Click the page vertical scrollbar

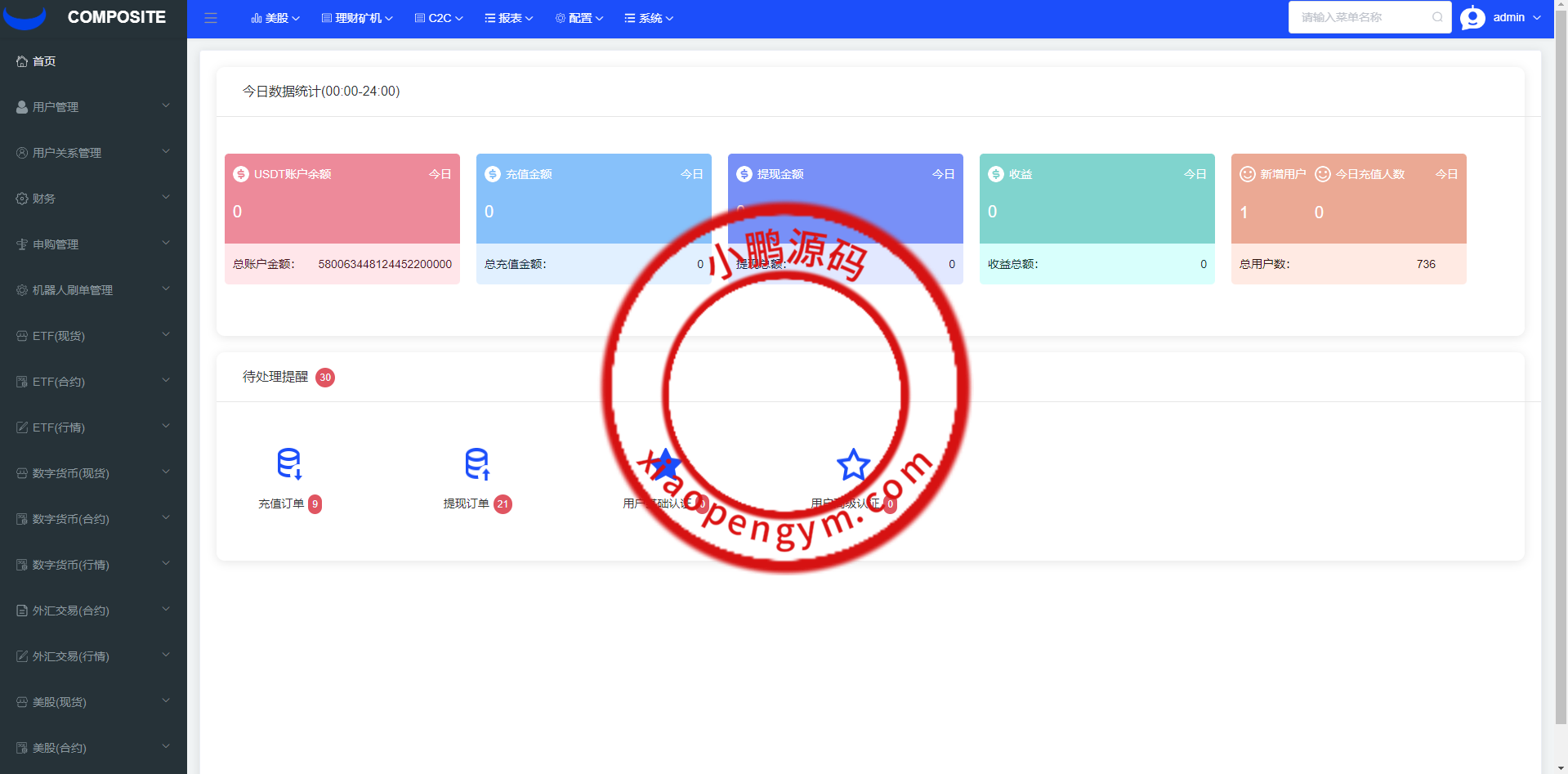click(1561, 368)
